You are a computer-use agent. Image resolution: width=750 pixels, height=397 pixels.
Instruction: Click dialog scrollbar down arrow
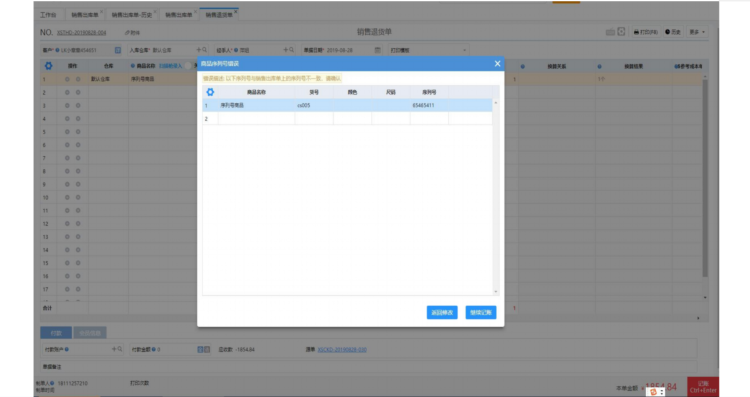click(x=496, y=291)
